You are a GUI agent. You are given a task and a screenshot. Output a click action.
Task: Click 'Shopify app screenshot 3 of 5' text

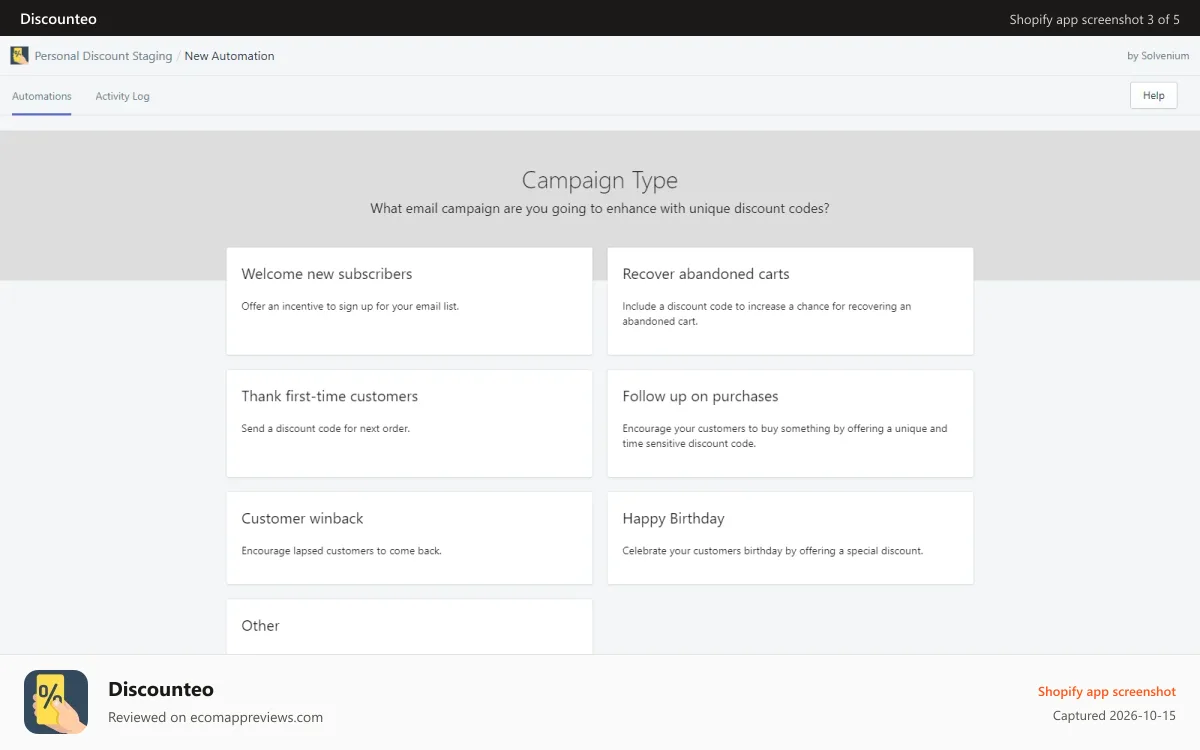pos(1095,19)
